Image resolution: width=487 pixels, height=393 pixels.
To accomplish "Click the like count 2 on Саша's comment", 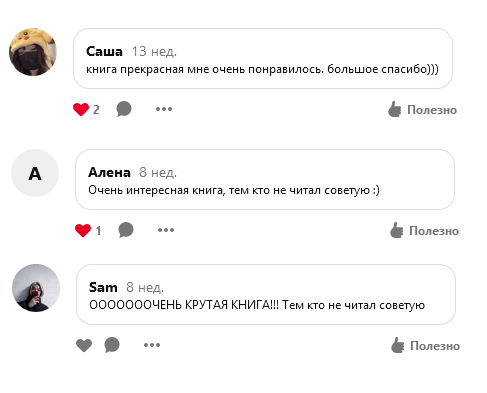I will point(96,110).
